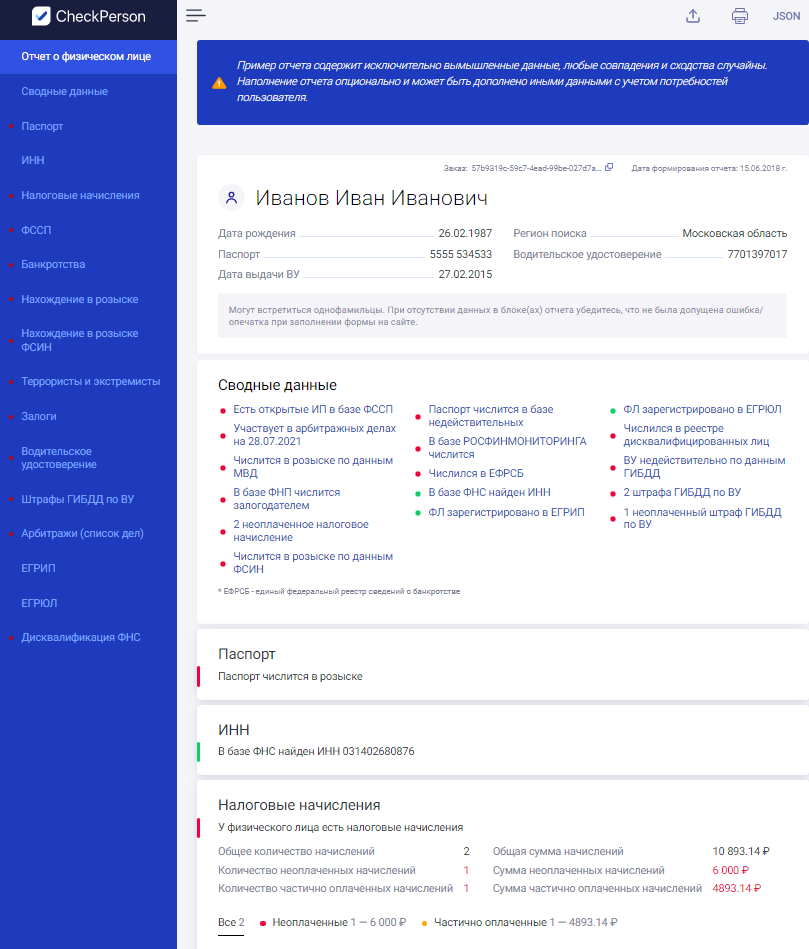Viewport: 809px width, 949px height.
Task: Click 'Числится в розыске по данным МВД'
Action: [313, 467]
